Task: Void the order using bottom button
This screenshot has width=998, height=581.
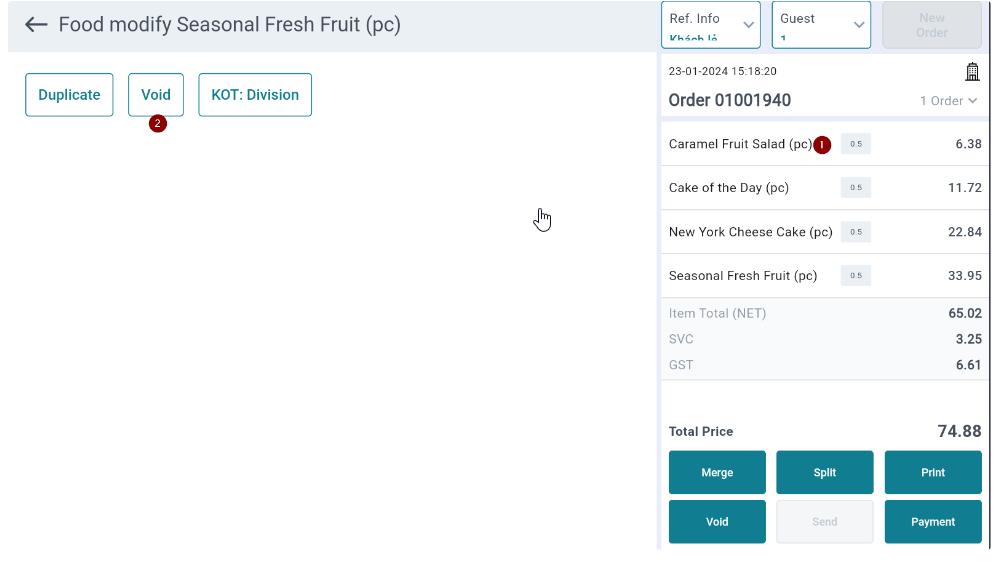Action: 717,522
